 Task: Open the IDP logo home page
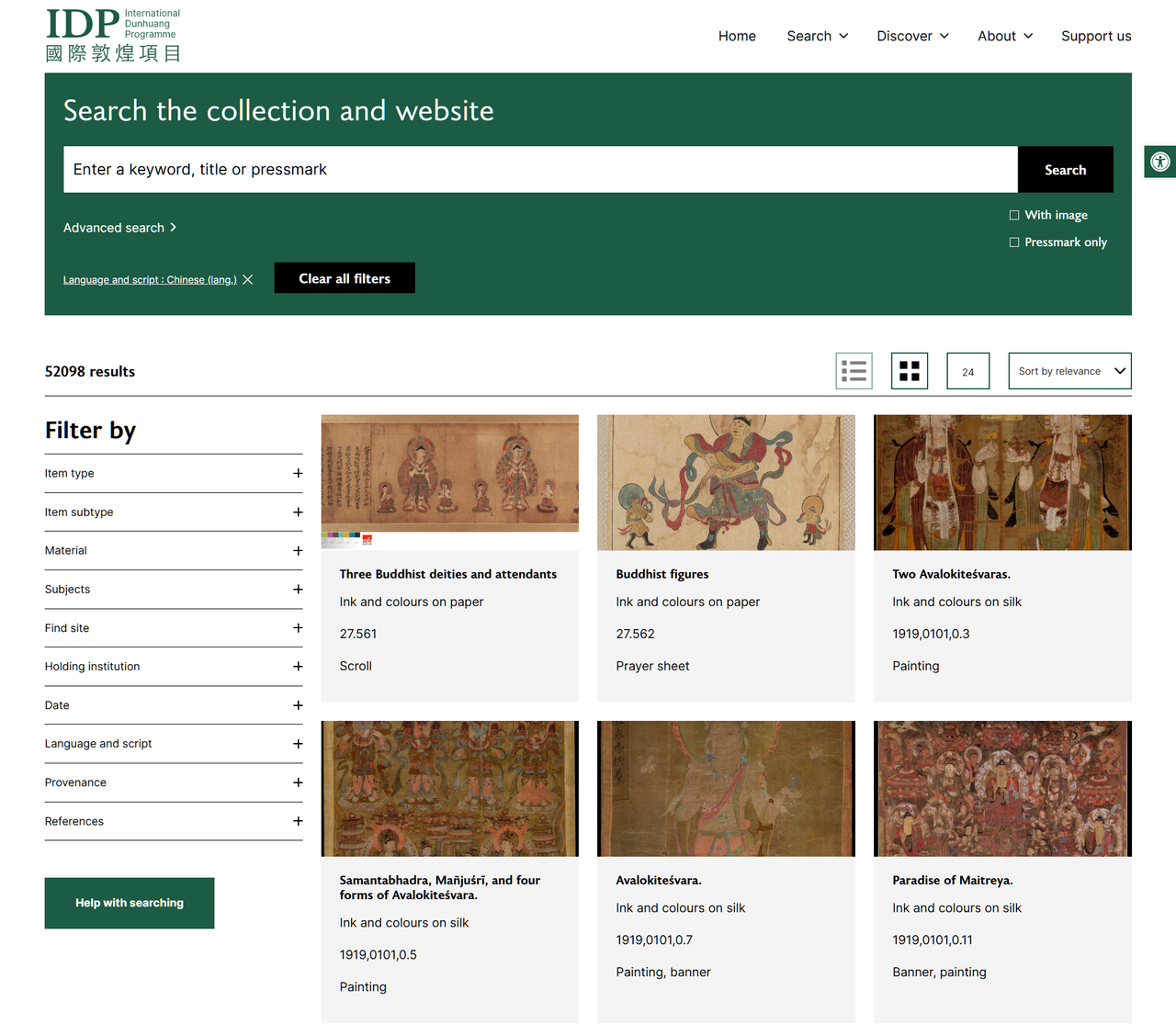[x=113, y=36]
